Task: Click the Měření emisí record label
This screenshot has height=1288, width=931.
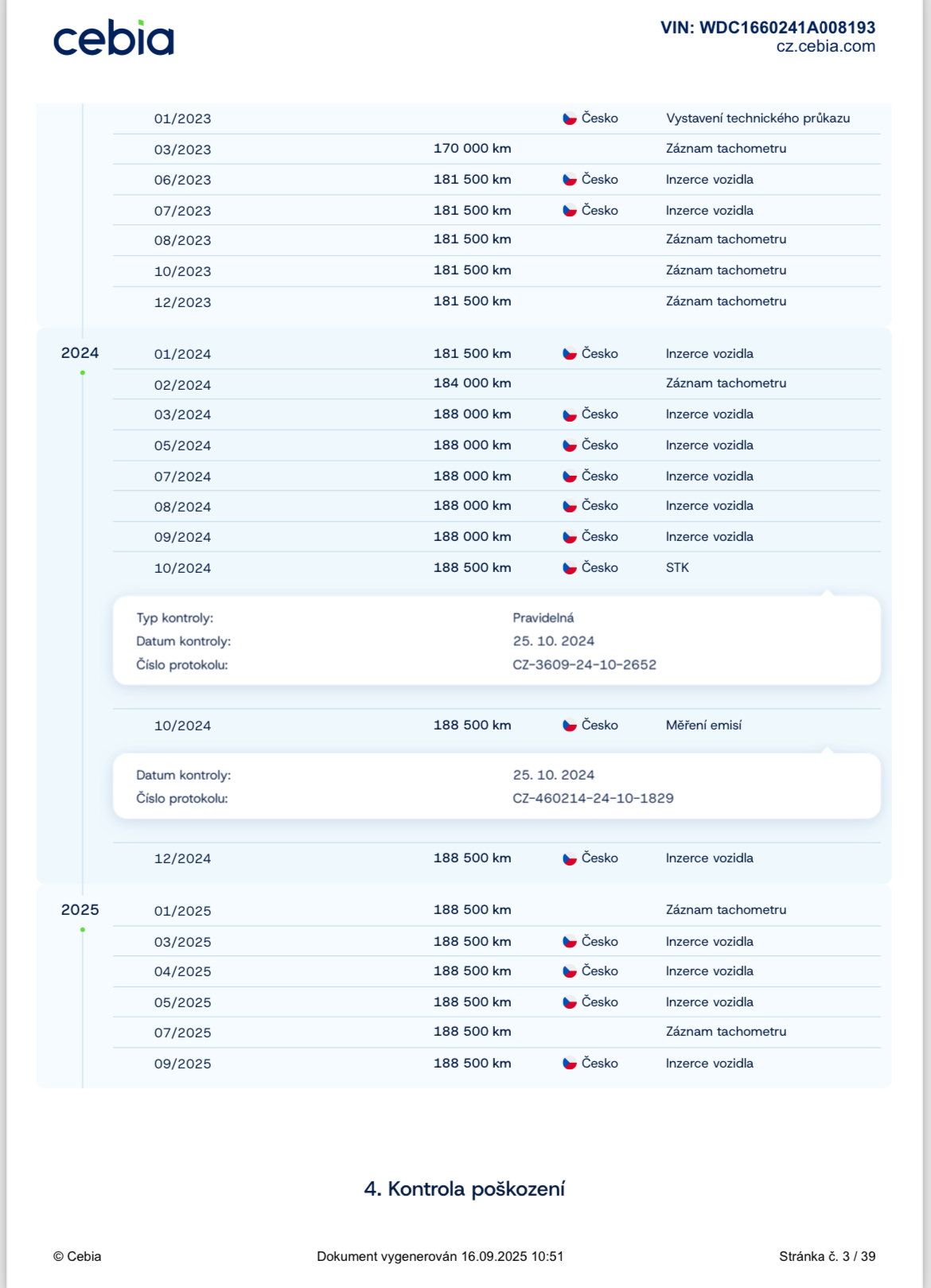Action: [703, 726]
